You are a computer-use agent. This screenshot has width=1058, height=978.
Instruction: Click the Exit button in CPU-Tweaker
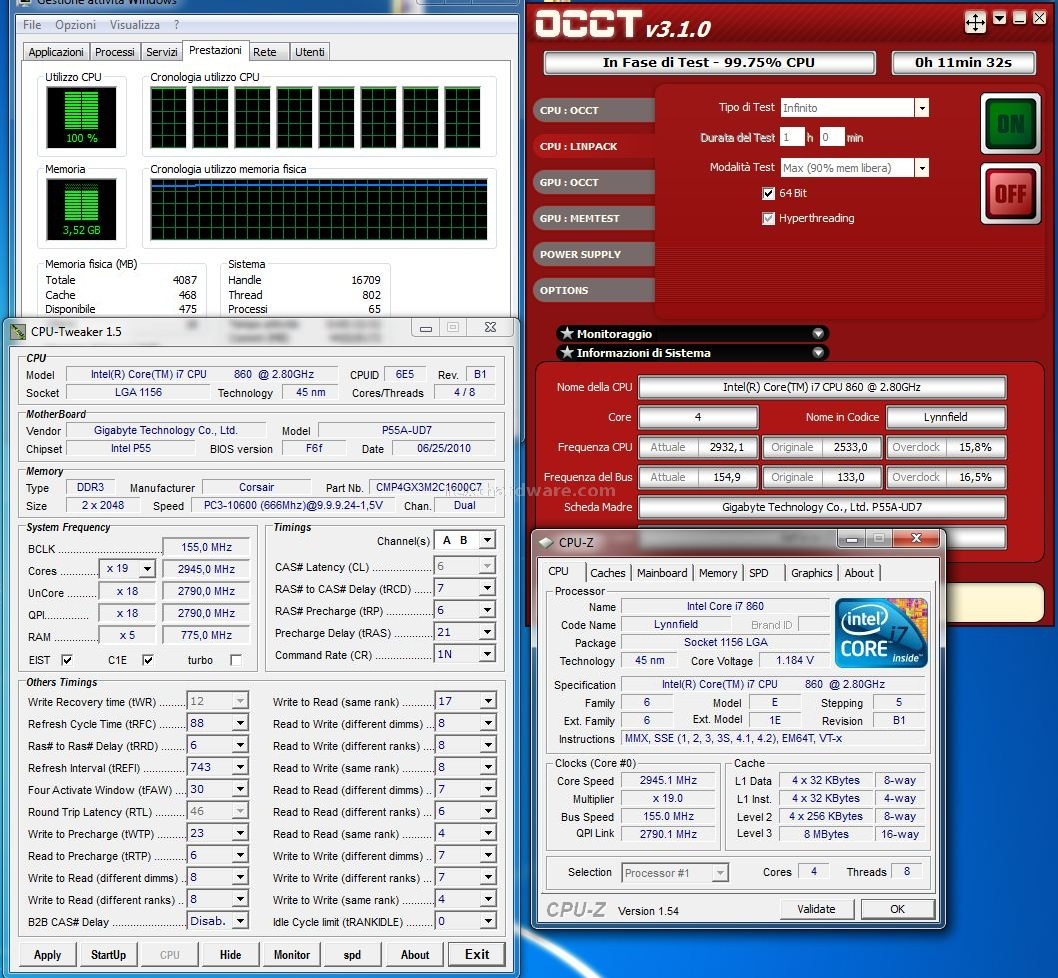pyautogui.click(x=477, y=954)
